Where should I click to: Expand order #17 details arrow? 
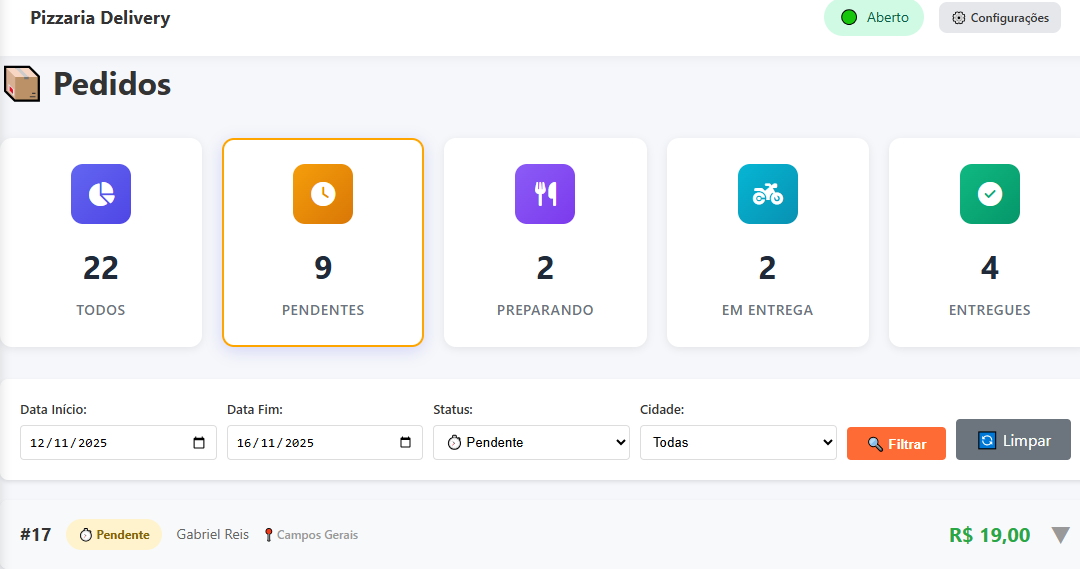[x=1060, y=535]
